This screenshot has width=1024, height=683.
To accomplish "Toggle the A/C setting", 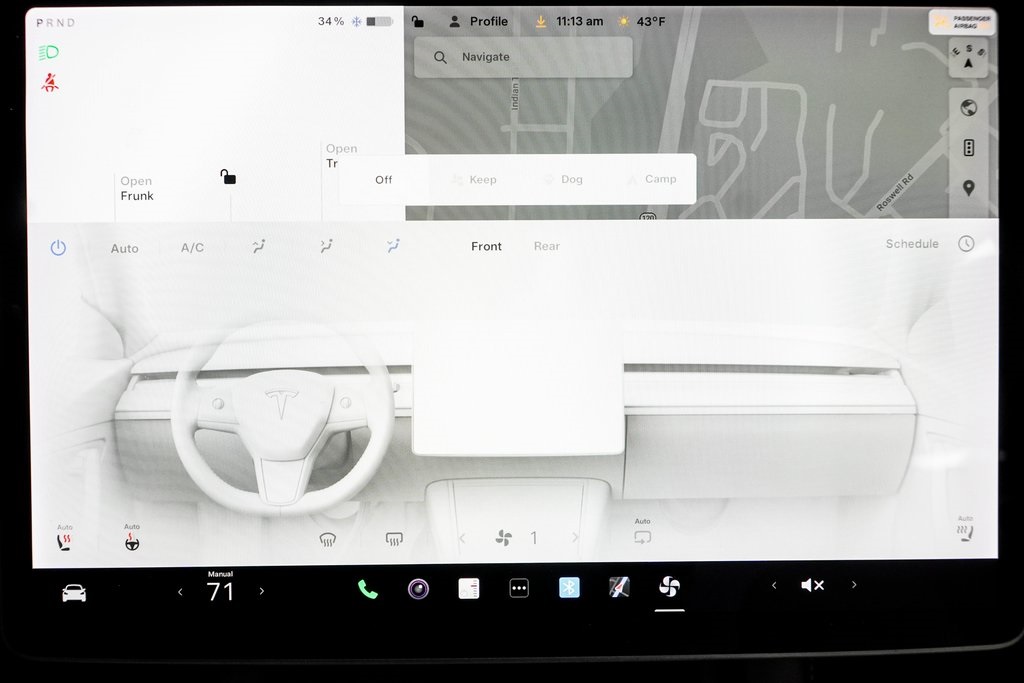I will pos(192,247).
